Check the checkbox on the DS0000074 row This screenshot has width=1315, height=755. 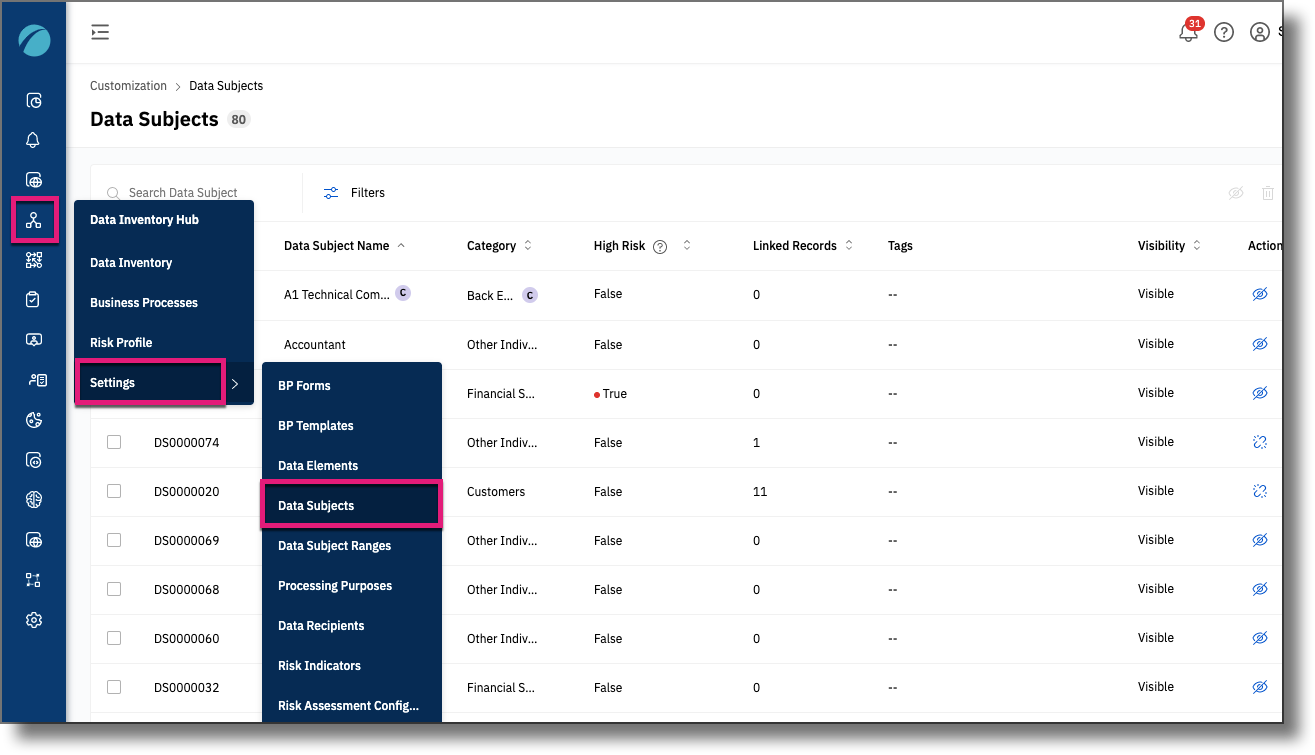tap(113, 442)
